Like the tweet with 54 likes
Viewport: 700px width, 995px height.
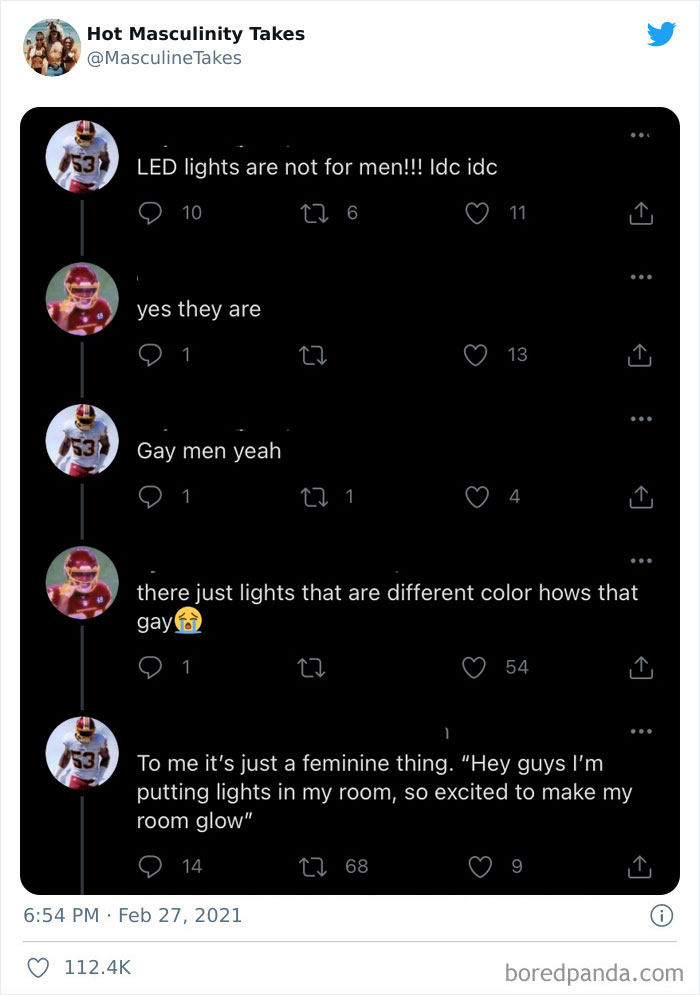474,667
